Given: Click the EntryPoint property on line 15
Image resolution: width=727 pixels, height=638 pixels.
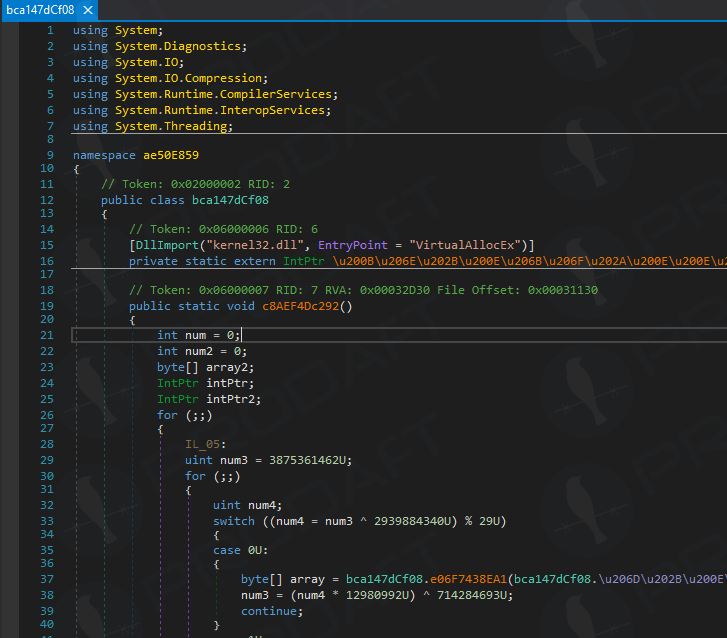Looking at the screenshot, I should [x=353, y=245].
